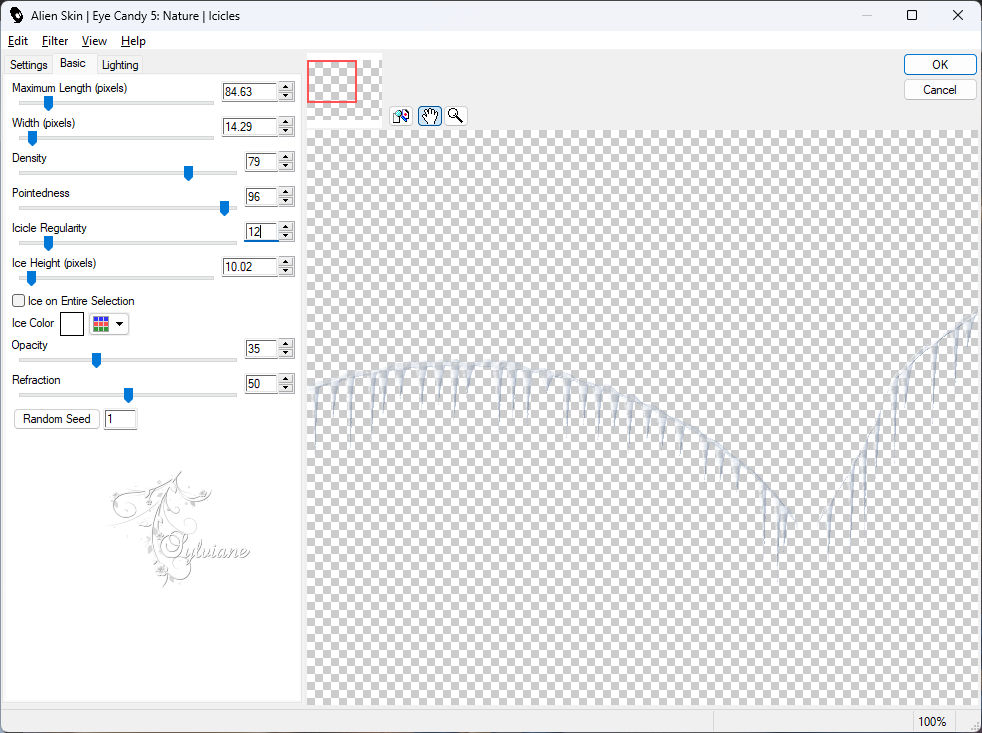Image resolution: width=982 pixels, height=733 pixels.
Task: Open the Edit menu
Action: [18, 41]
